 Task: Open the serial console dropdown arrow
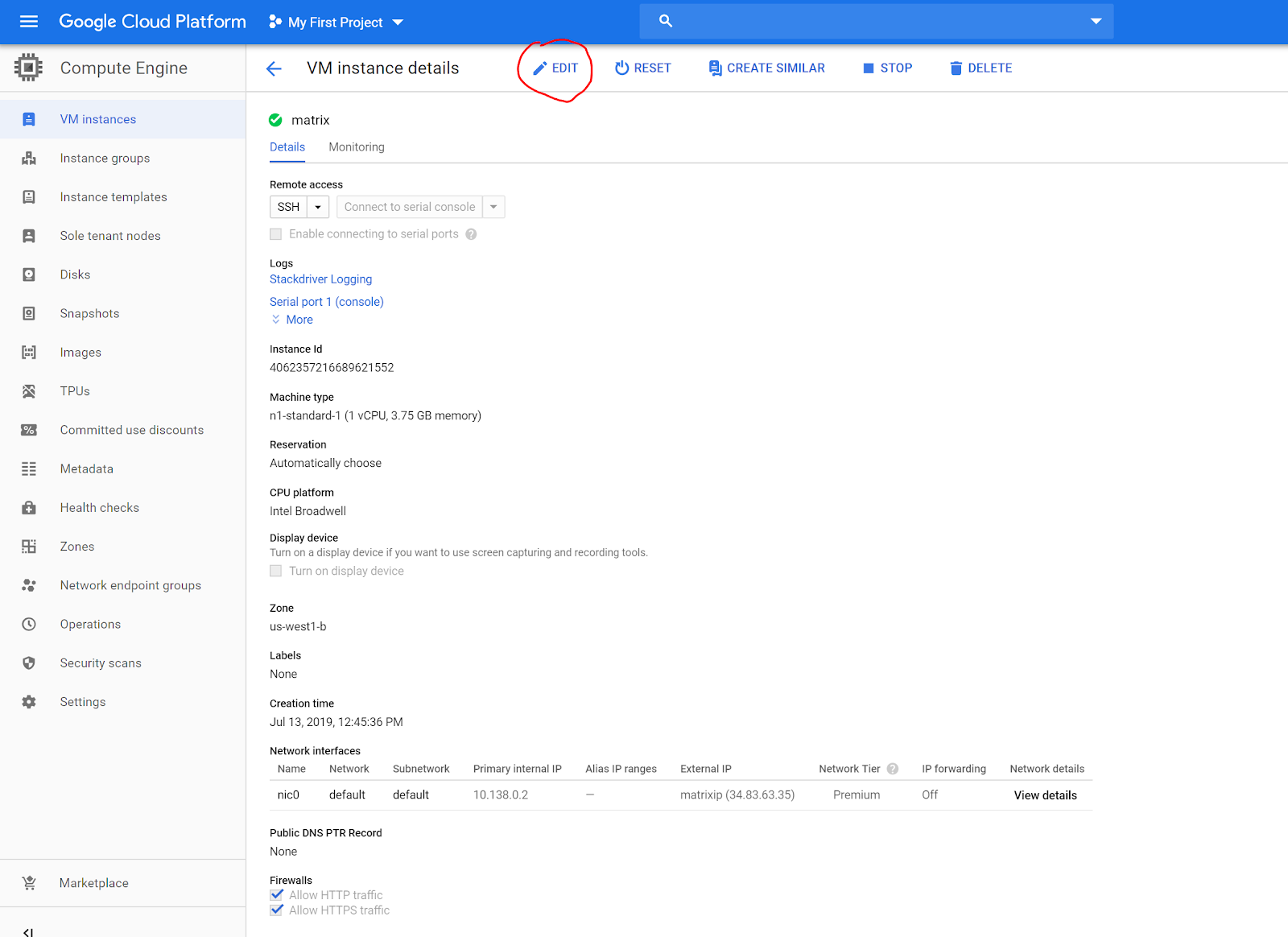(493, 207)
